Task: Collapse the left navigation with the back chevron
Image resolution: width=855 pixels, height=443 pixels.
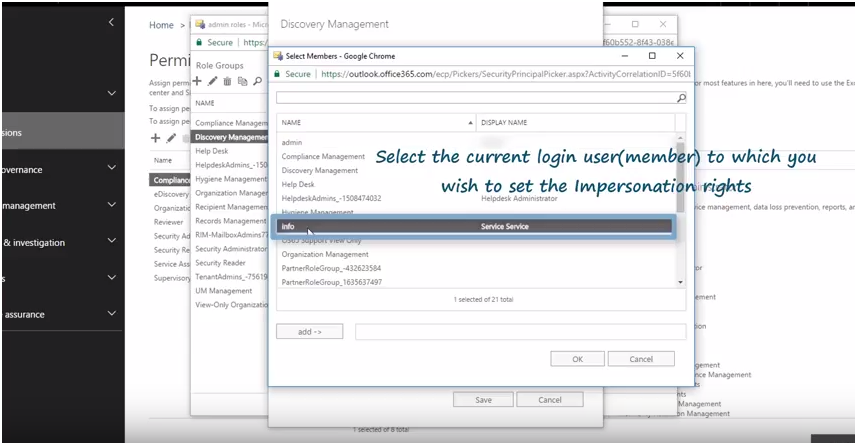Action: (111, 22)
